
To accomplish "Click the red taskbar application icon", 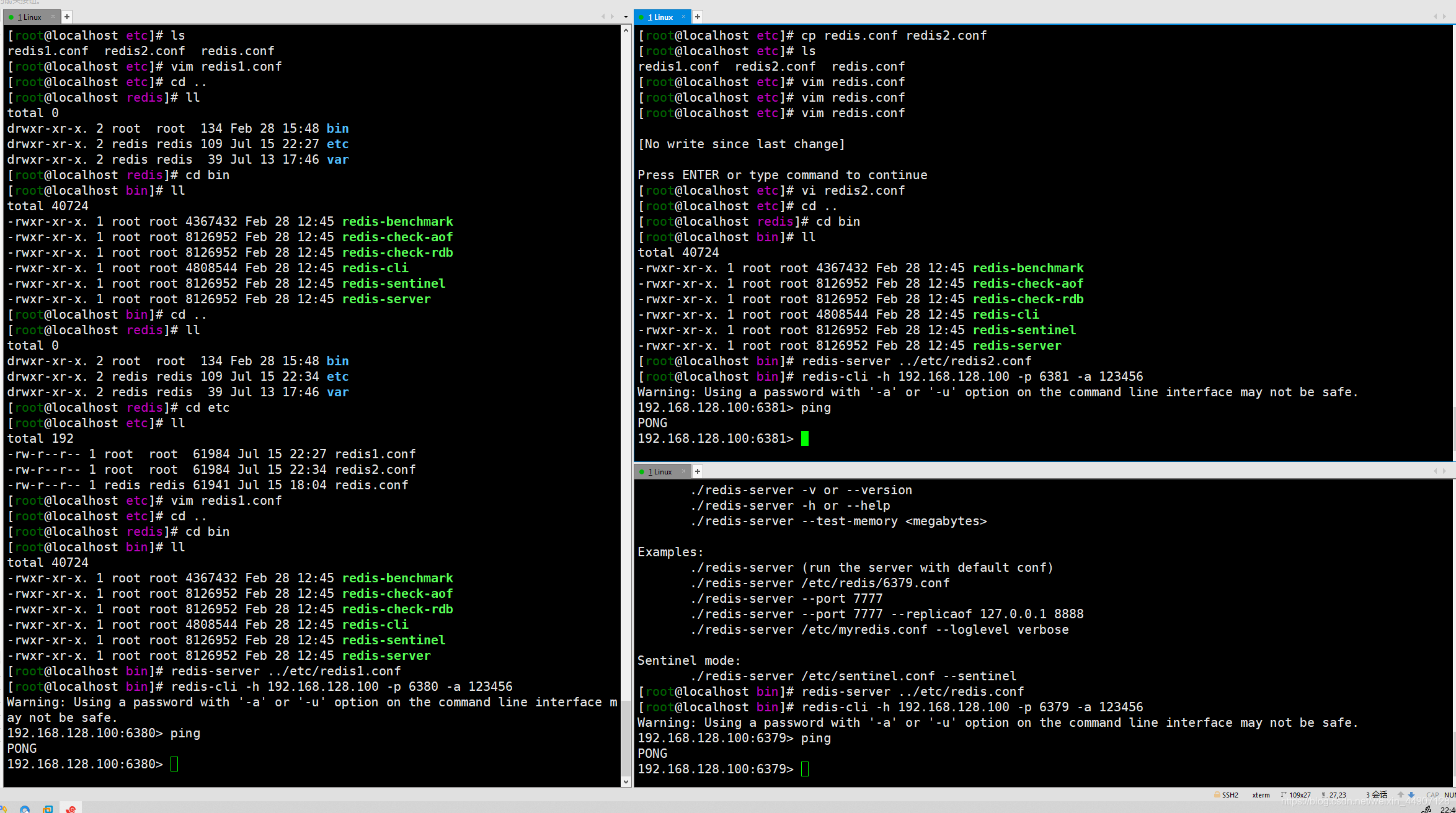I will click(x=71, y=809).
